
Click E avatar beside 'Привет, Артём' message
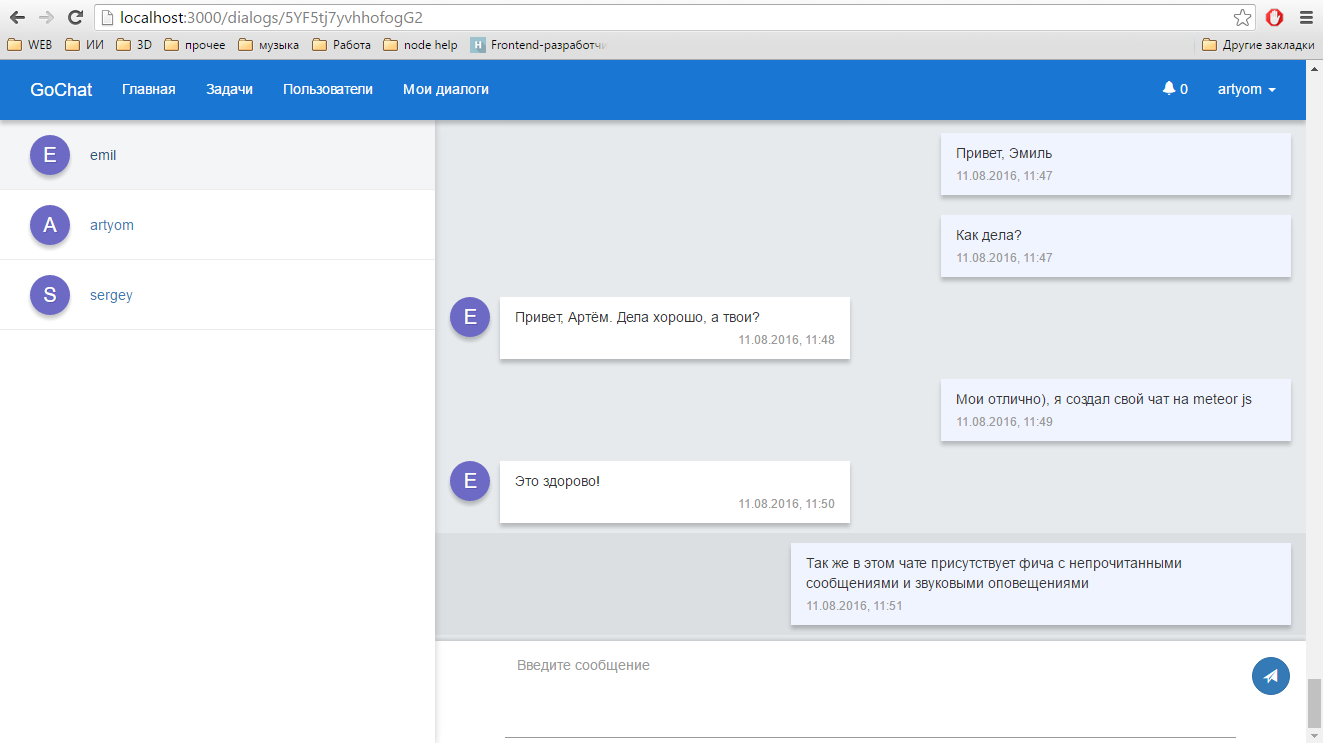click(470, 317)
